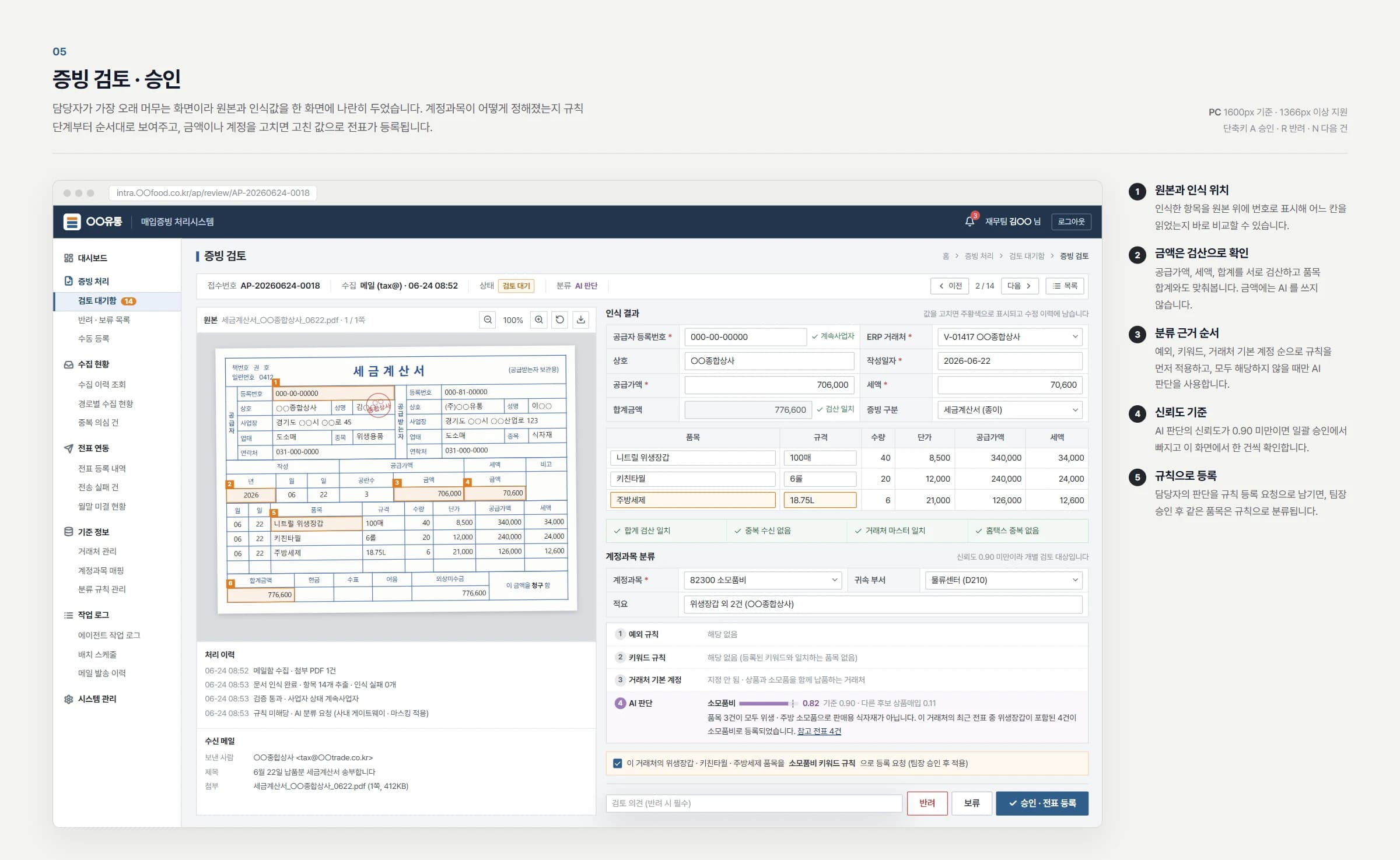Click the 주방세제 item name field
1400x860 pixels.
692,500
